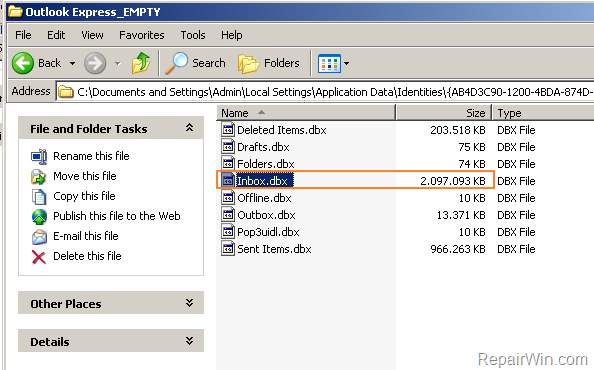
Task: Open the Forward history dropdown arrow
Action: coord(118,63)
